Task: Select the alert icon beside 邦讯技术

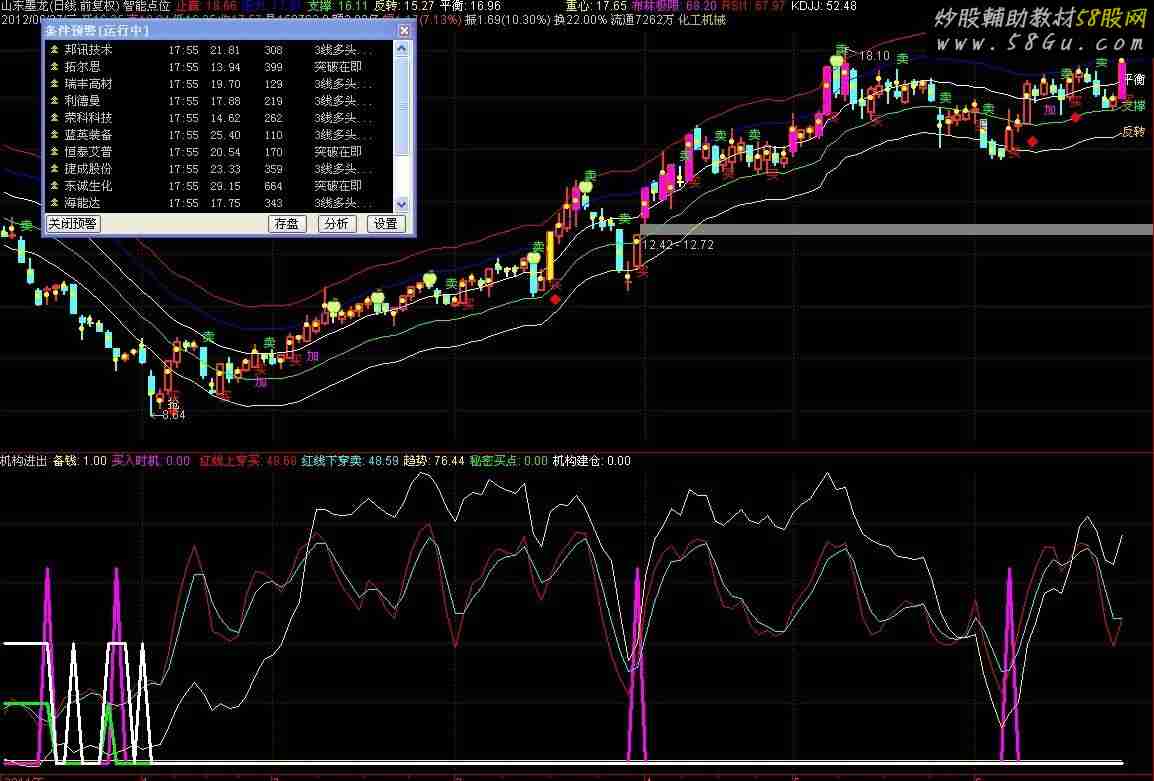Action: 54,50
